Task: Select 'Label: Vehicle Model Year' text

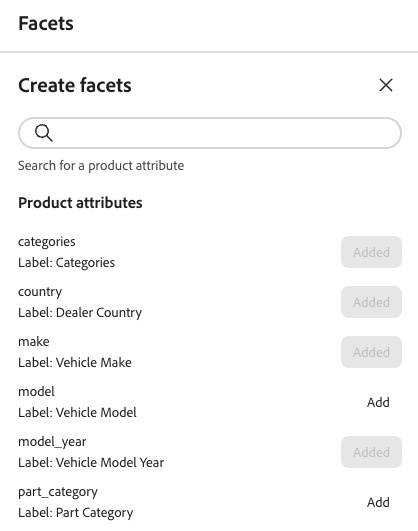Action: coord(91,463)
